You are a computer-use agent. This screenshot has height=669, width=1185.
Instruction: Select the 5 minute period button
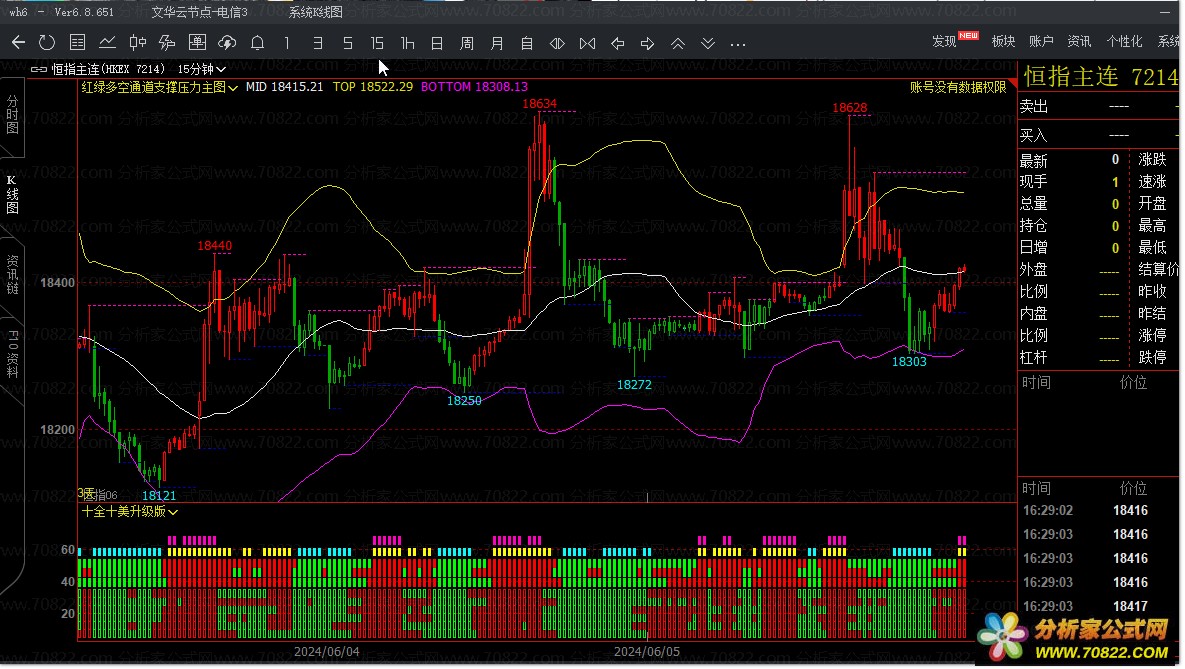coord(348,43)
